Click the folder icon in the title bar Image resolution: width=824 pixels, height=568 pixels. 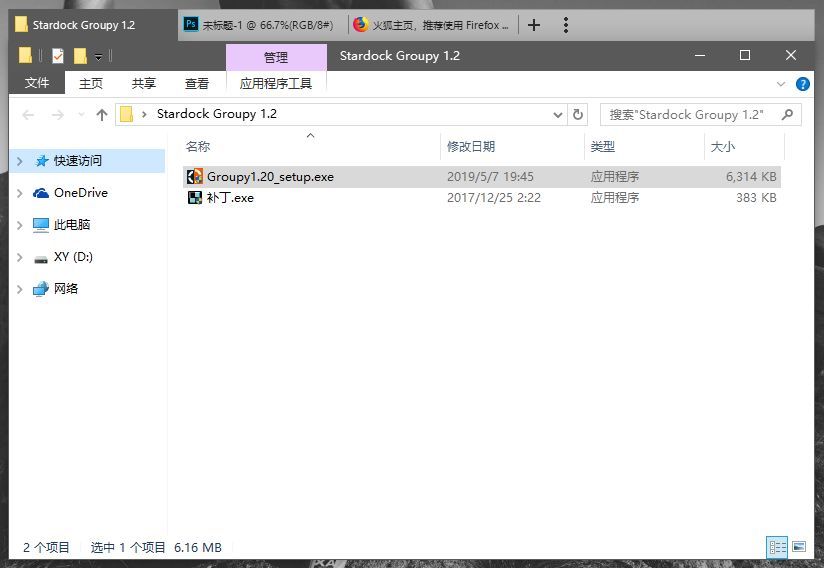point(25,55)
